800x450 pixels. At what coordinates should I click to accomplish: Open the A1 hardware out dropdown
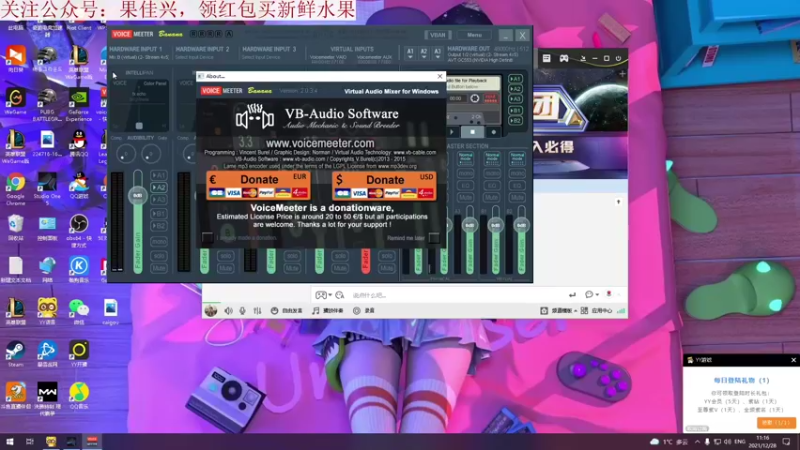[410, 54]
